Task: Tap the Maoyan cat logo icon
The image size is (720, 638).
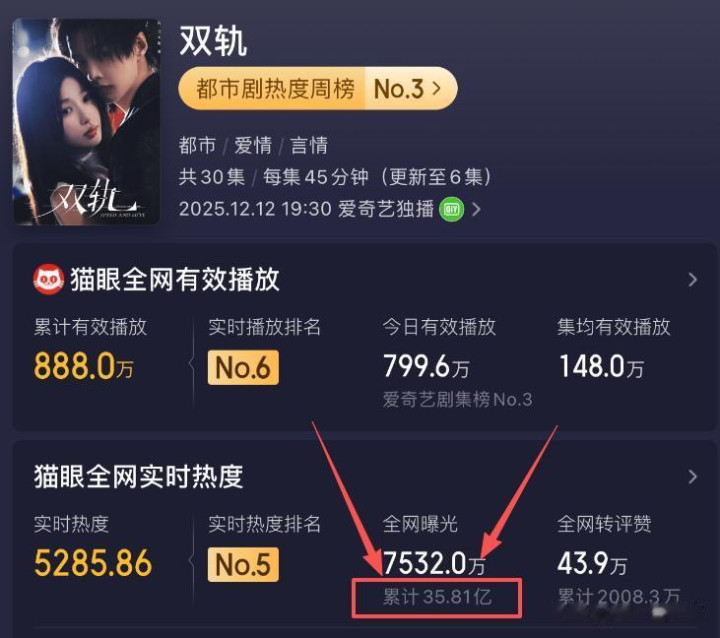Action: pos(48,279)
